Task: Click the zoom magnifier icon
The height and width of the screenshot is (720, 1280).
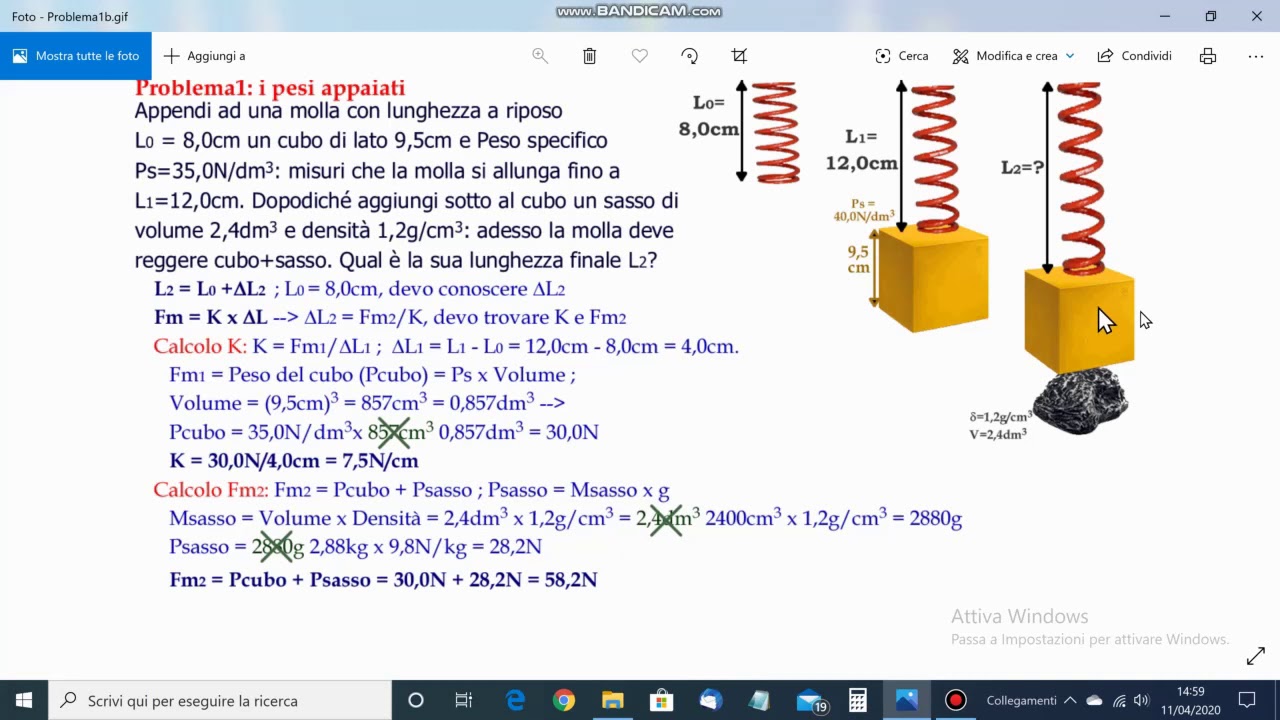Action: (540, 56)
